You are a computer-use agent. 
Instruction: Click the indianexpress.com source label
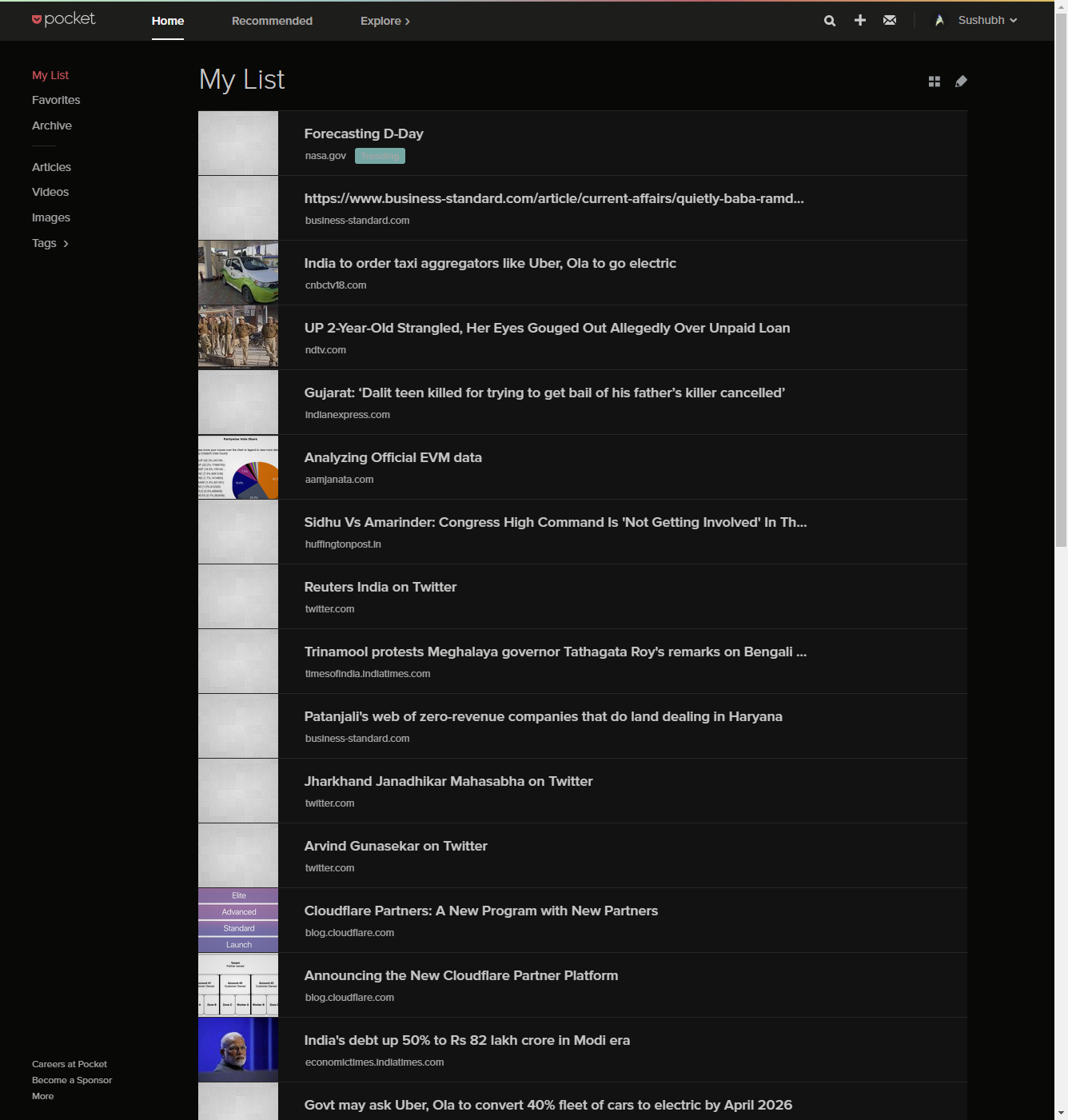[x=348, y=415]
